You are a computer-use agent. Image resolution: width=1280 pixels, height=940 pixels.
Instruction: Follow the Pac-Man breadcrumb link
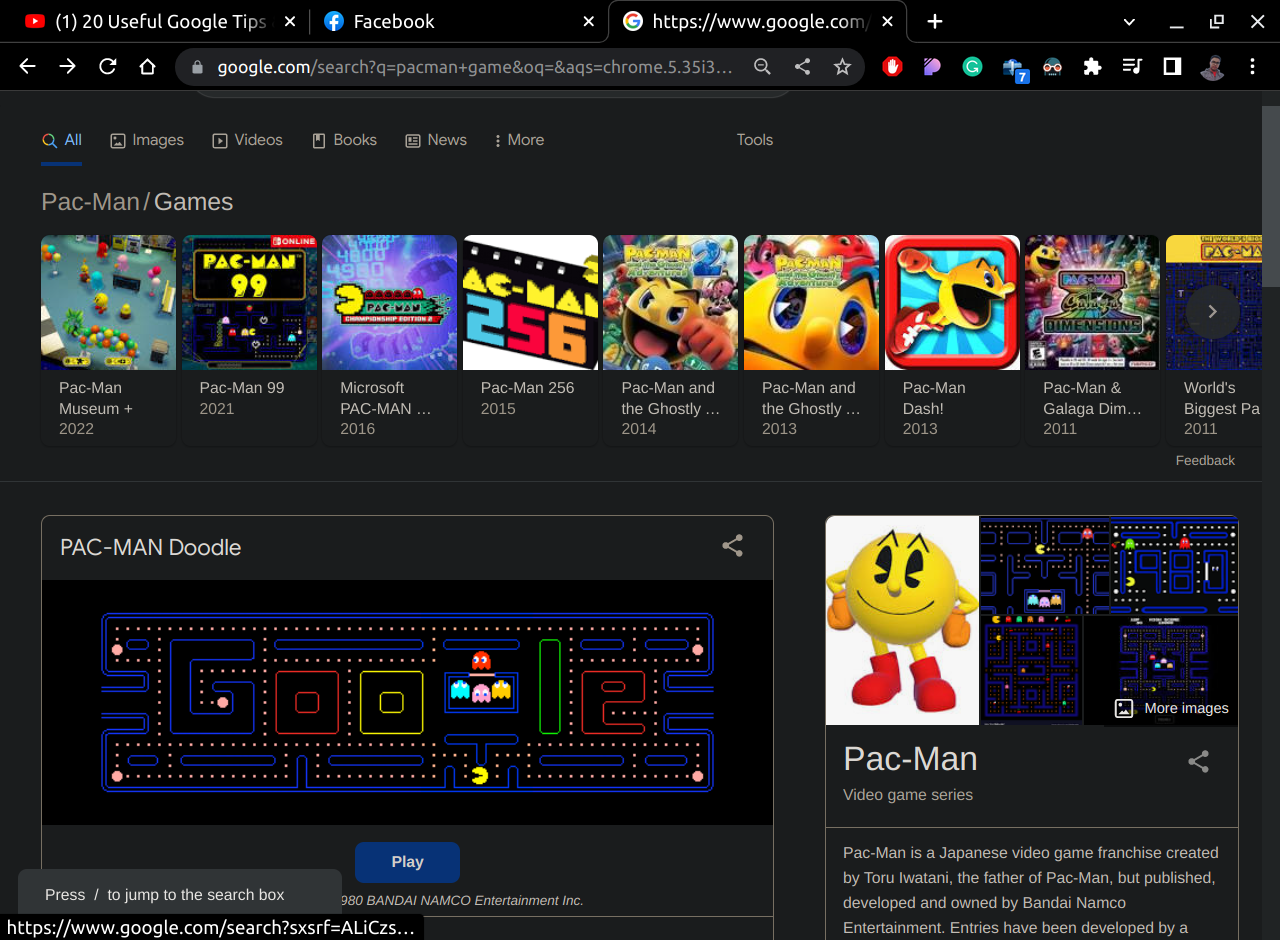pos(90,202)
